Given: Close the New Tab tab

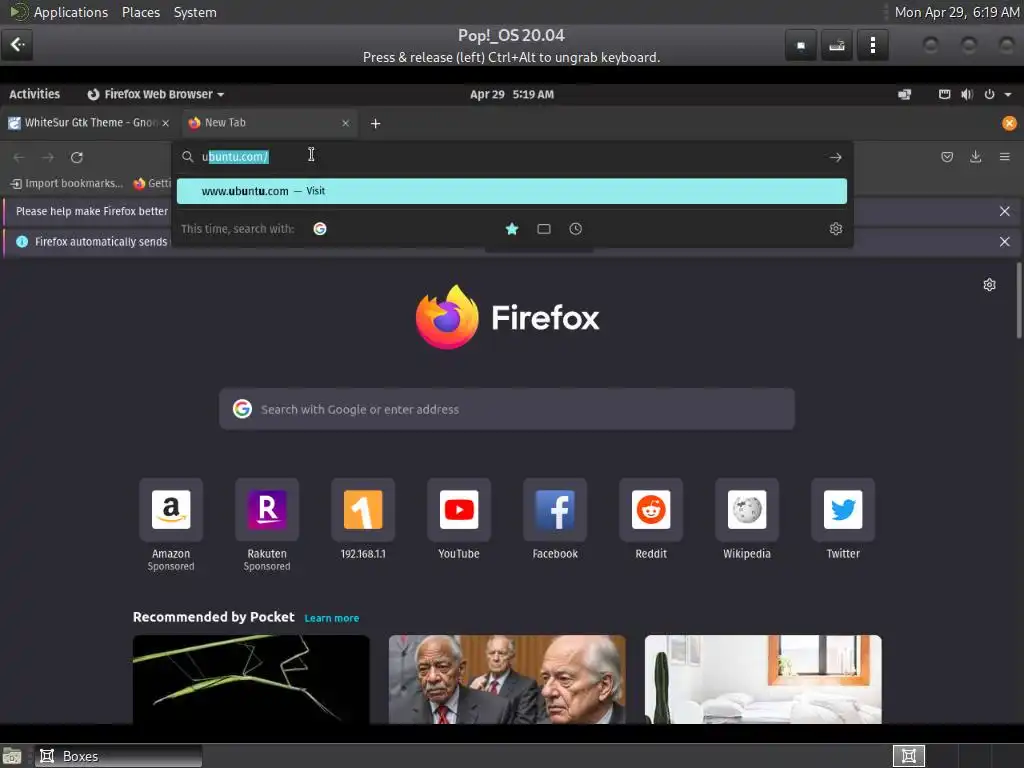Looking at the screenshot, I should 345,123.
